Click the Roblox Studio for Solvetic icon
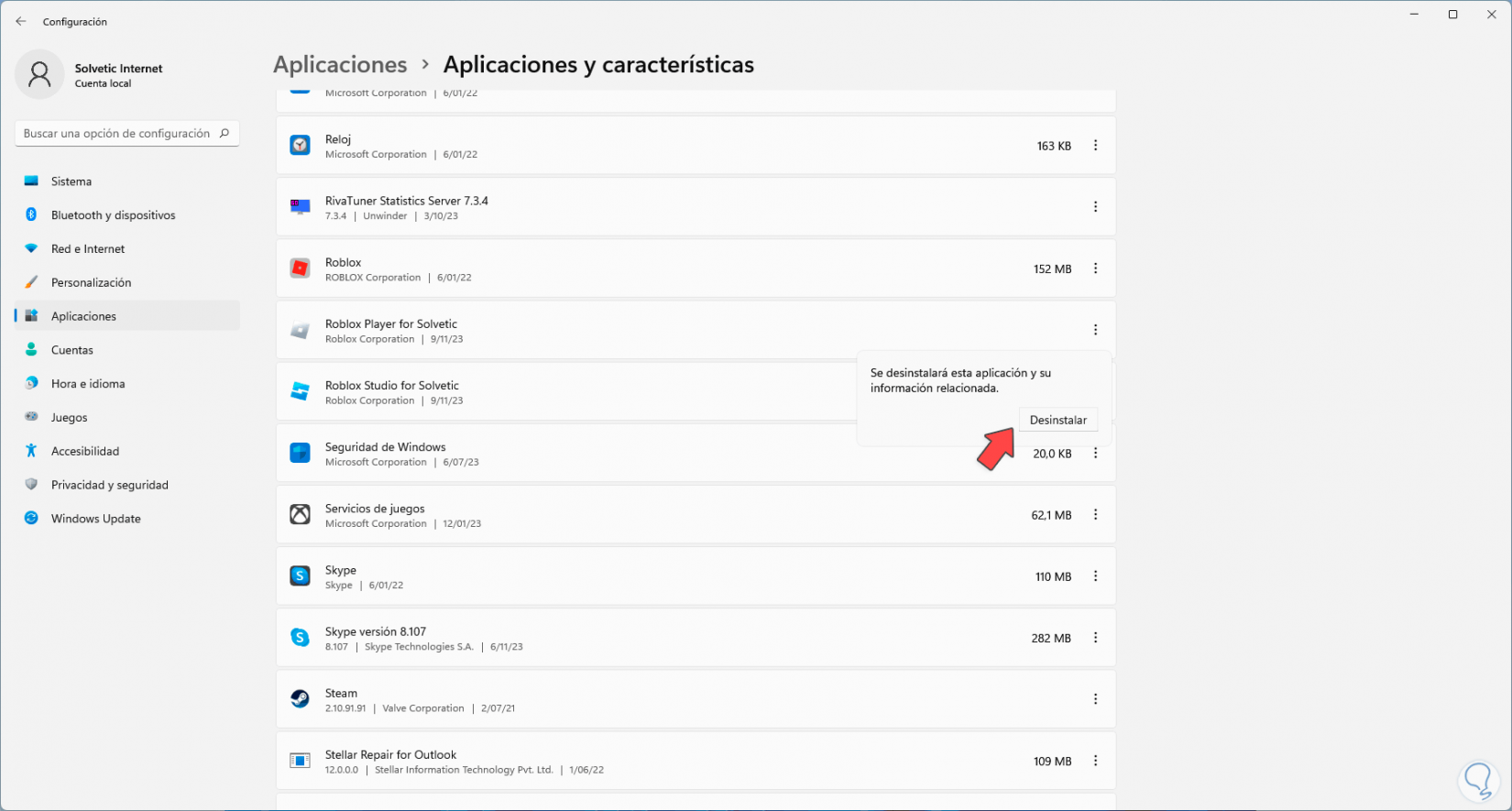 click(300, 391)
